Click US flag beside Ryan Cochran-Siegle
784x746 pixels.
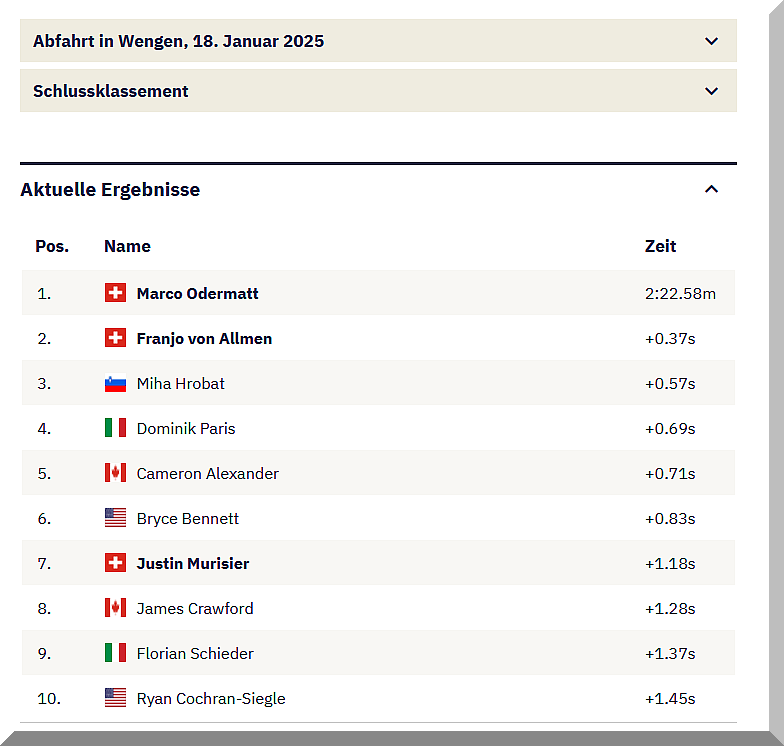[115, 698]
